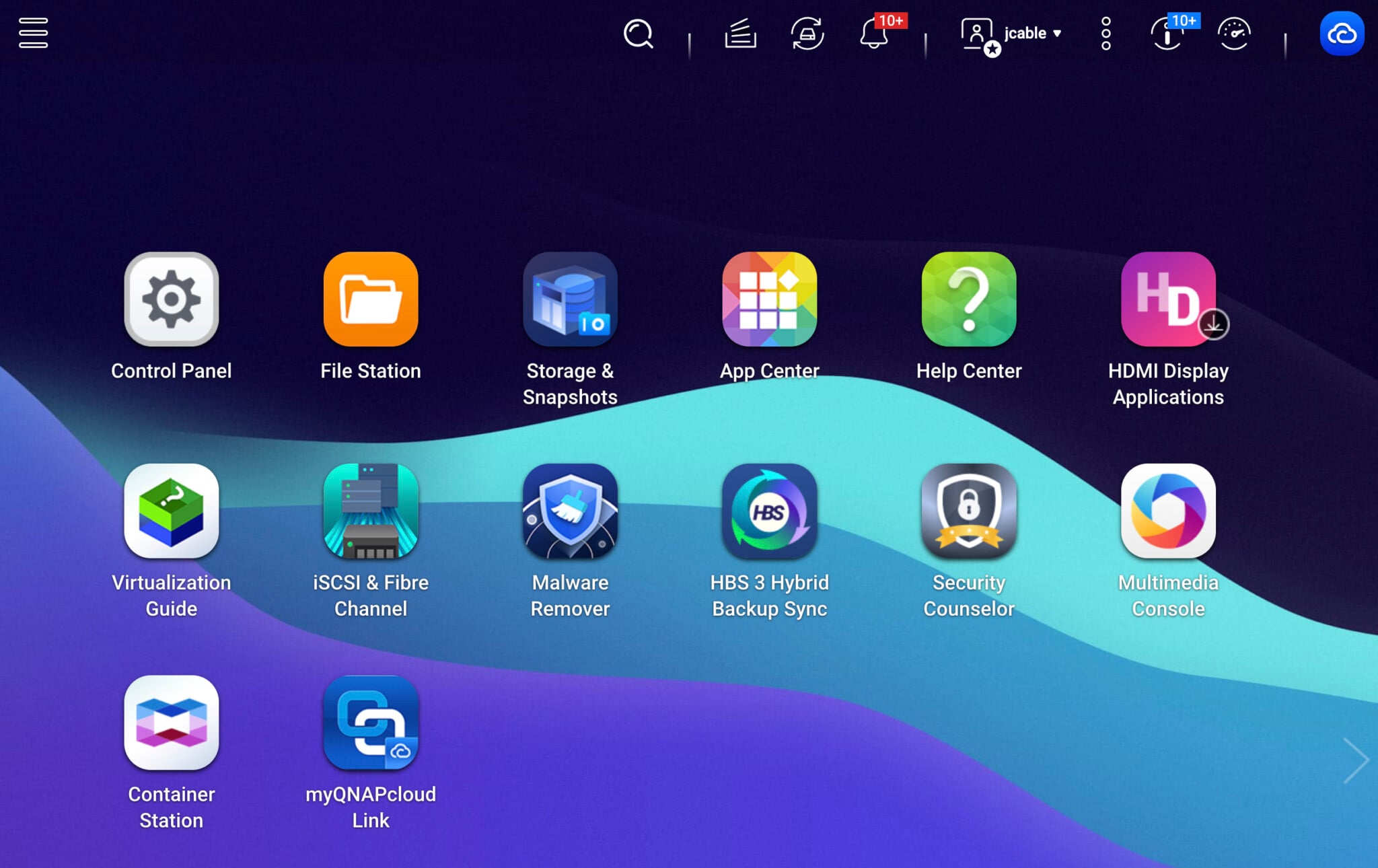The width and height of the screenshot is (1378, 868).
Task: Launch File Station
Action: (x=370, y=299)
